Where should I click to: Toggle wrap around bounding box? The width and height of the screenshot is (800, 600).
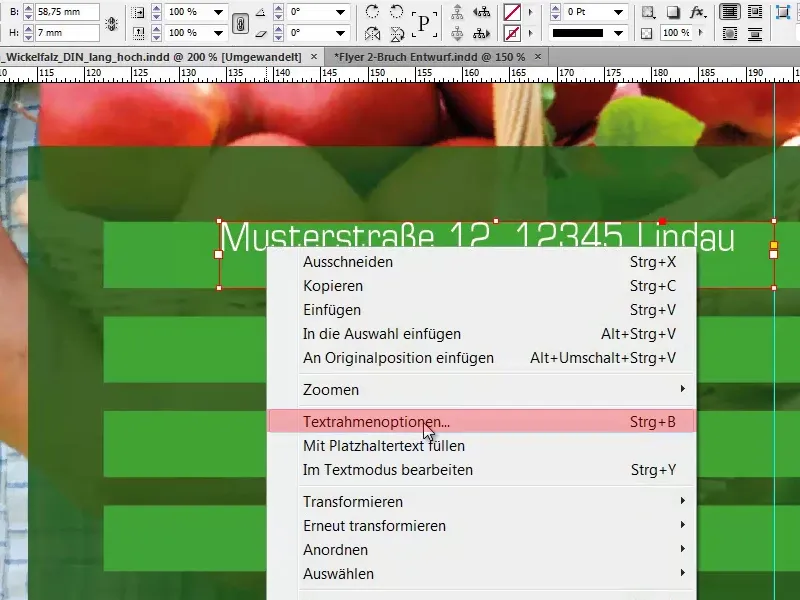click(755, 12)
